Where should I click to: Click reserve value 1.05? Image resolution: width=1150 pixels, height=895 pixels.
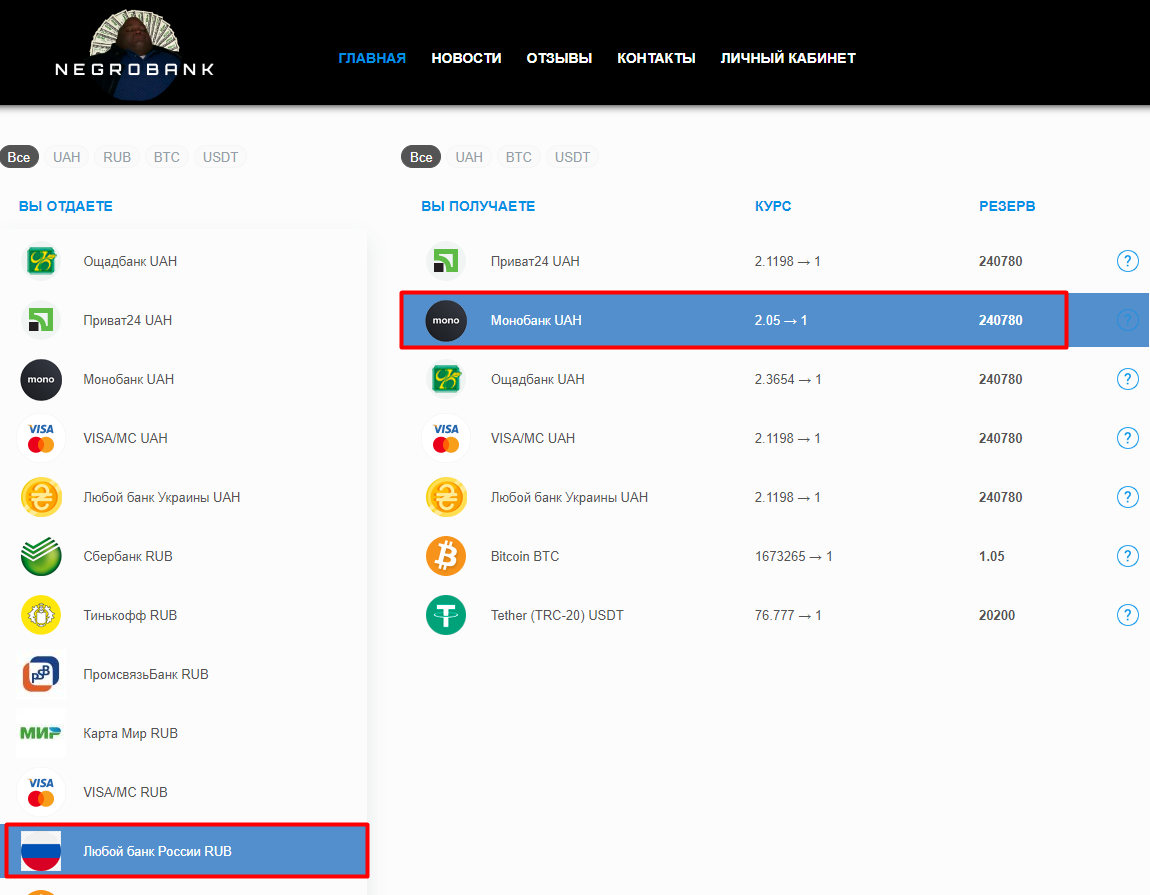(991, 556)
